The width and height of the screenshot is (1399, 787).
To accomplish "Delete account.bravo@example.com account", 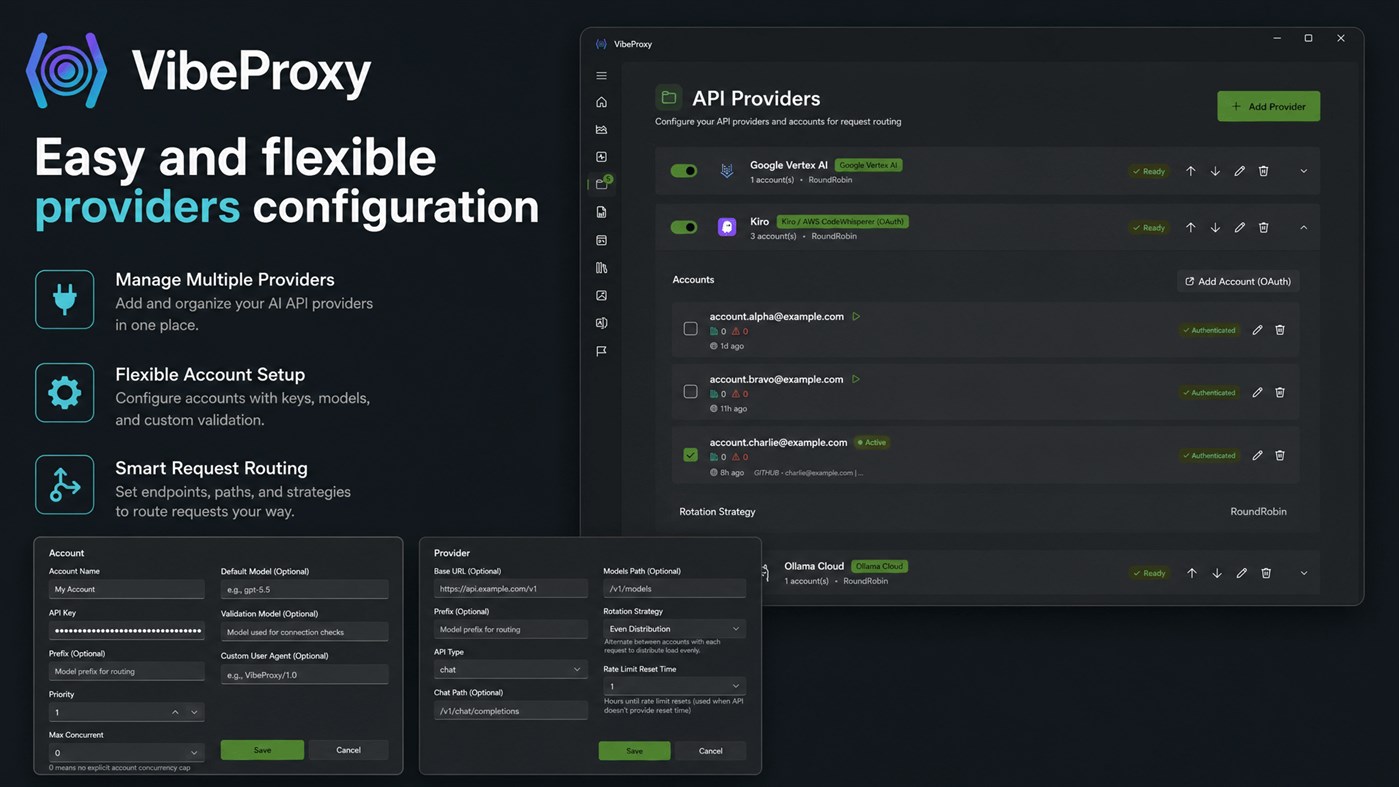I will [x=1280, y=392].
